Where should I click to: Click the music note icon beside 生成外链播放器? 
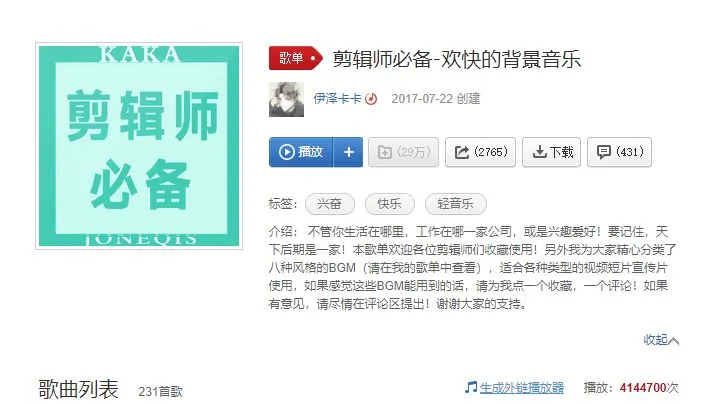pyautogui.click(x=470, y=387)
